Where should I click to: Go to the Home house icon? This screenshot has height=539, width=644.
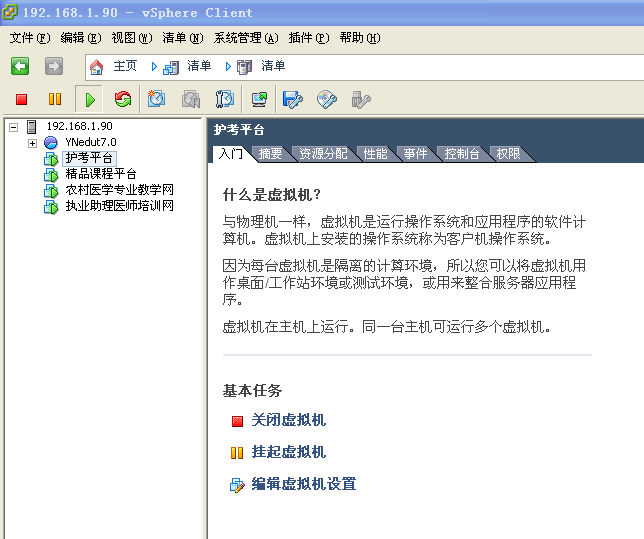tap(97, 67)
